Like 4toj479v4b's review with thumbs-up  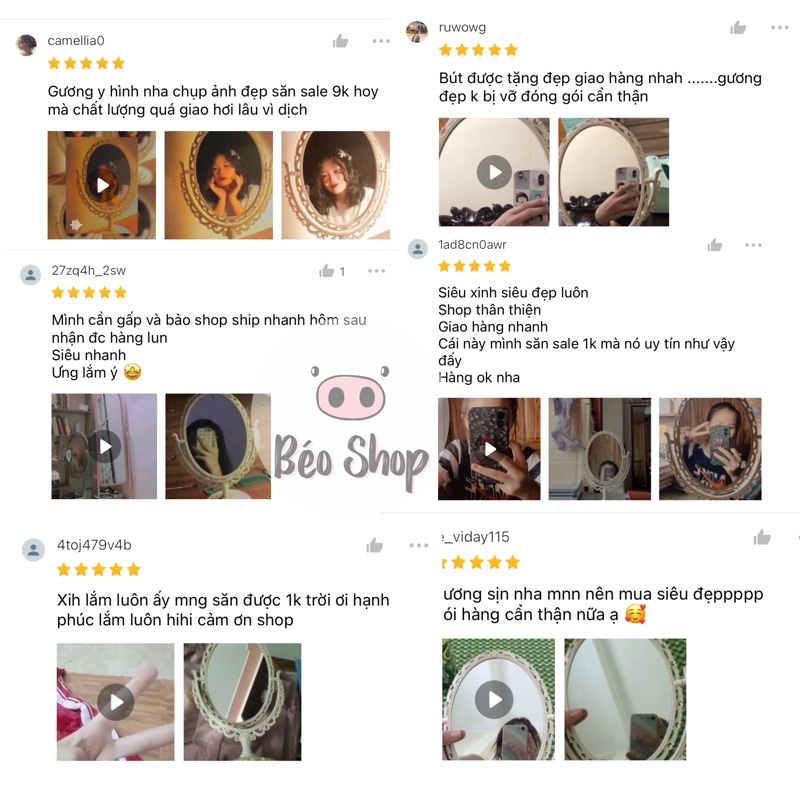coord(374,546)
